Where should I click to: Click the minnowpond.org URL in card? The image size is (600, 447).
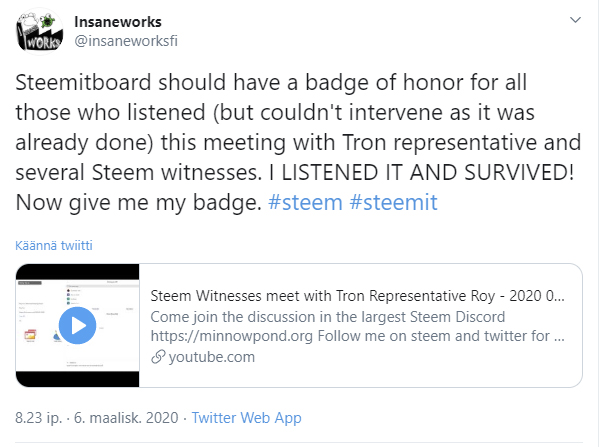tap(232, 336)
